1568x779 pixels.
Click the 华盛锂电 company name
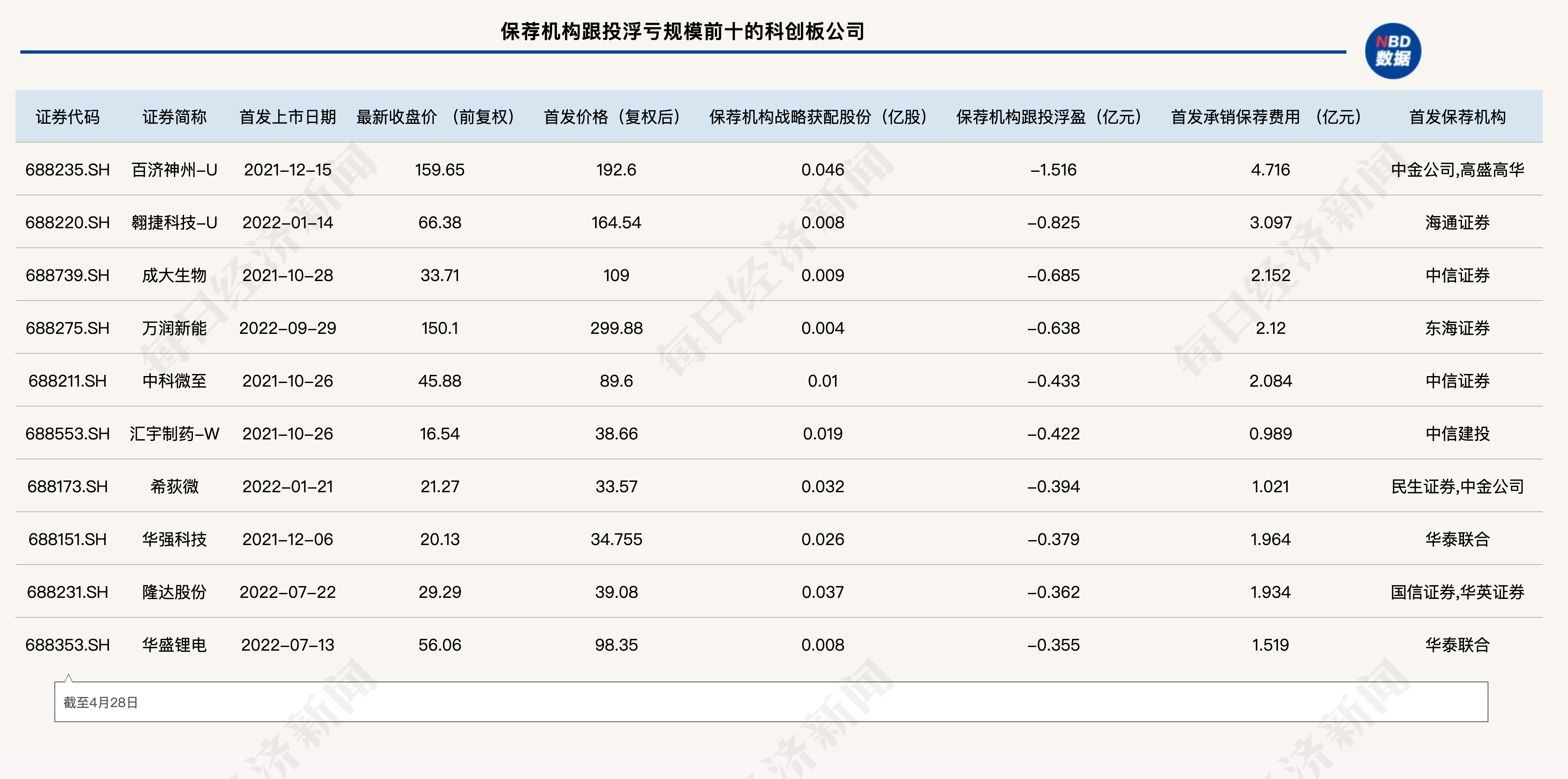pyautogui.click(x=174, y=645)
